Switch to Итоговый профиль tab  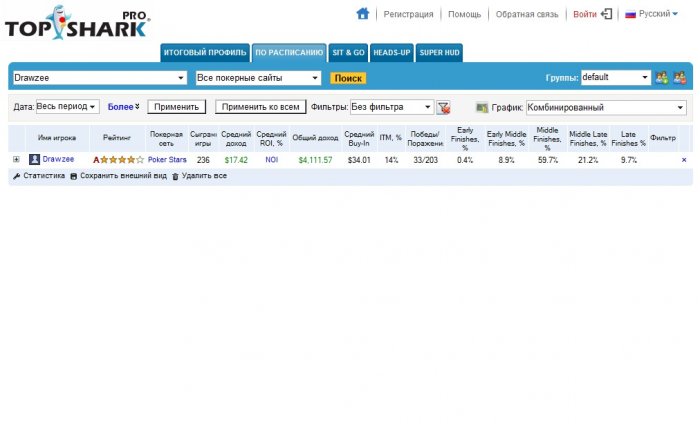[x=205, y=53]
